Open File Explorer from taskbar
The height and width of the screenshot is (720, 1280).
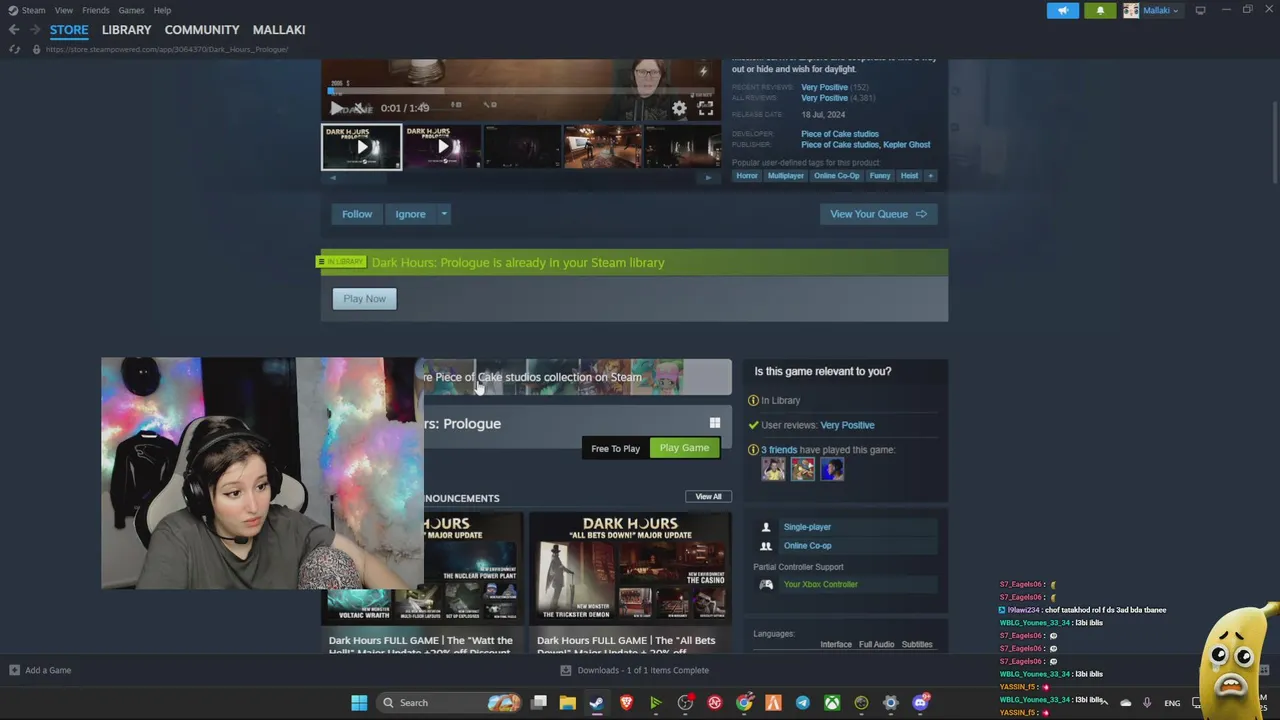(567, 703)
